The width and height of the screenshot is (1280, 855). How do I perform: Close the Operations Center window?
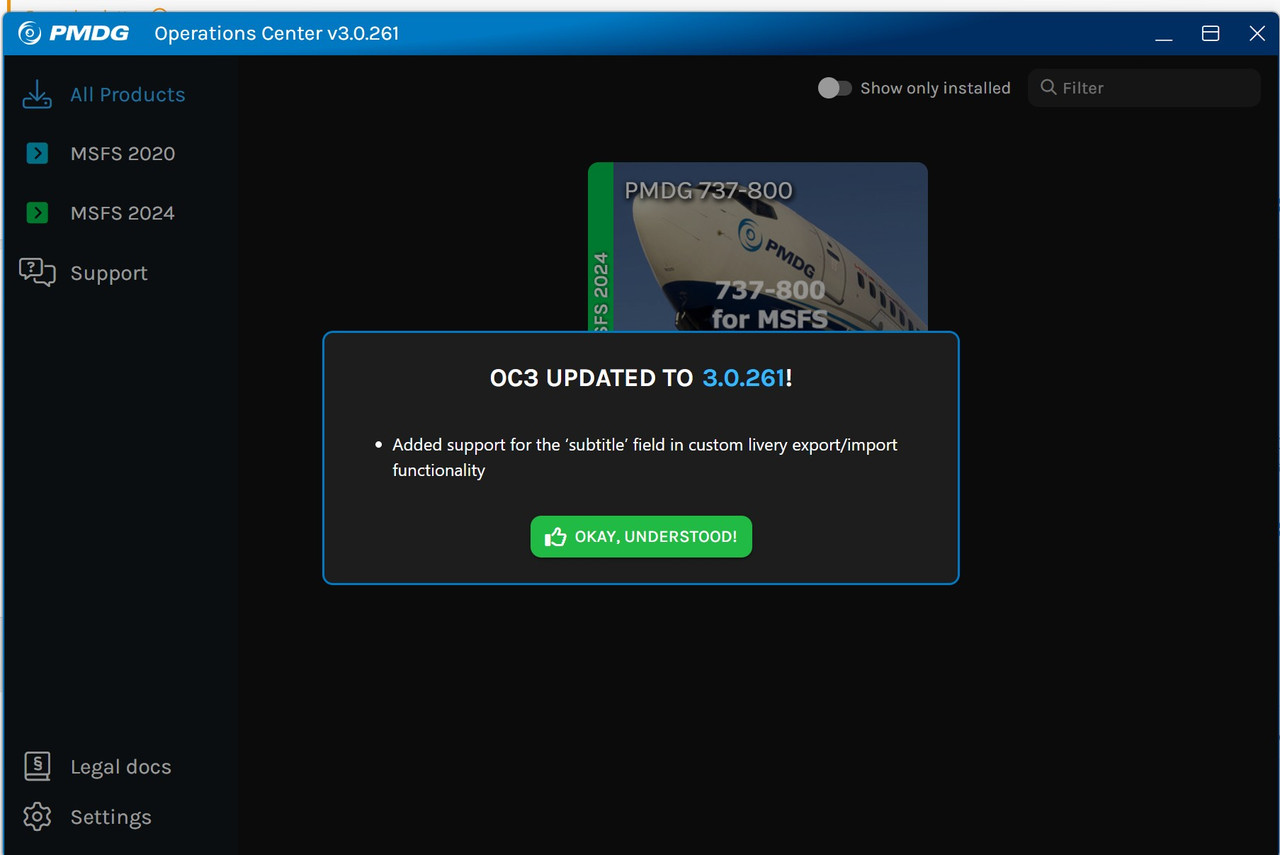point(1257,33)
